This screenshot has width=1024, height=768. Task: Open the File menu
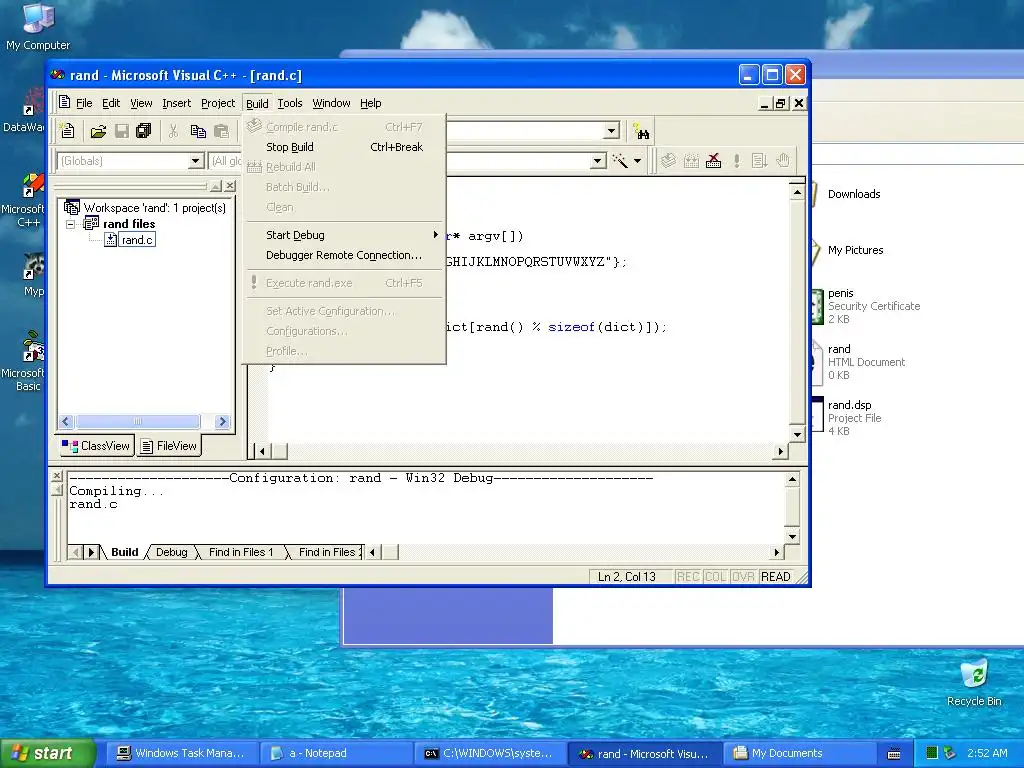point(84,103)
